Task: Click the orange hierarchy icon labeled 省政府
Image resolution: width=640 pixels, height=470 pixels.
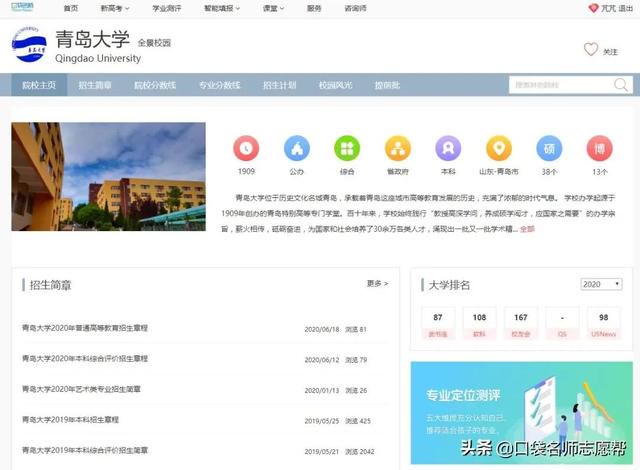Action: [x=398, y=148]
